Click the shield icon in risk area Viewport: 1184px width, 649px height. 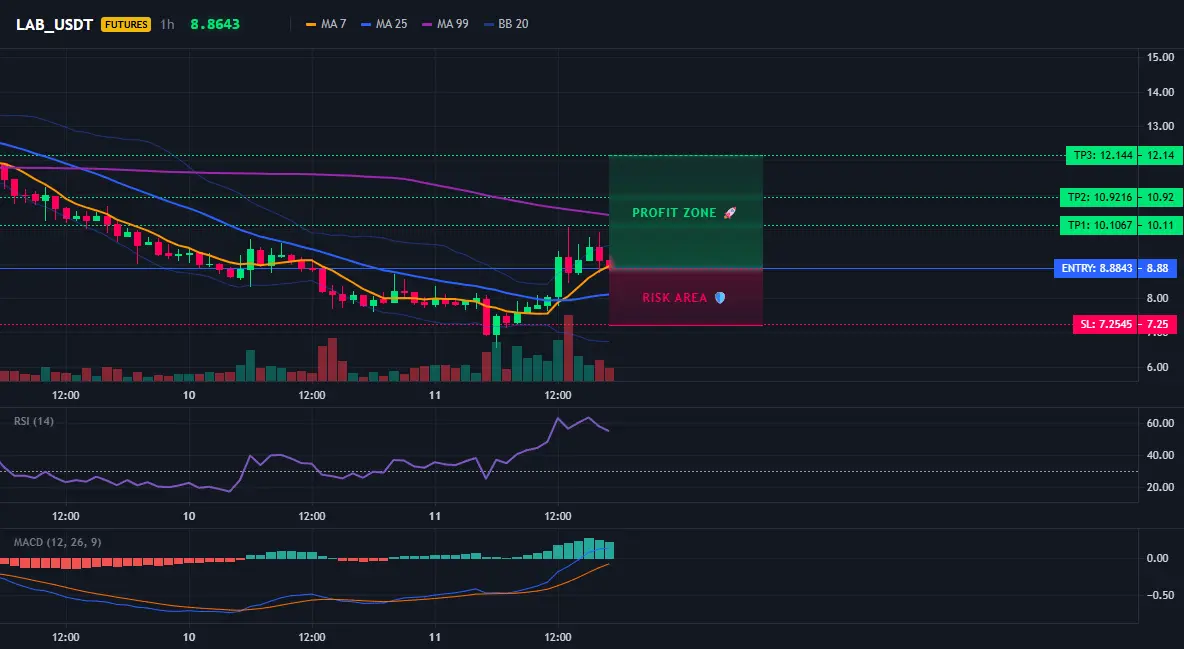[x=720, y=298]
